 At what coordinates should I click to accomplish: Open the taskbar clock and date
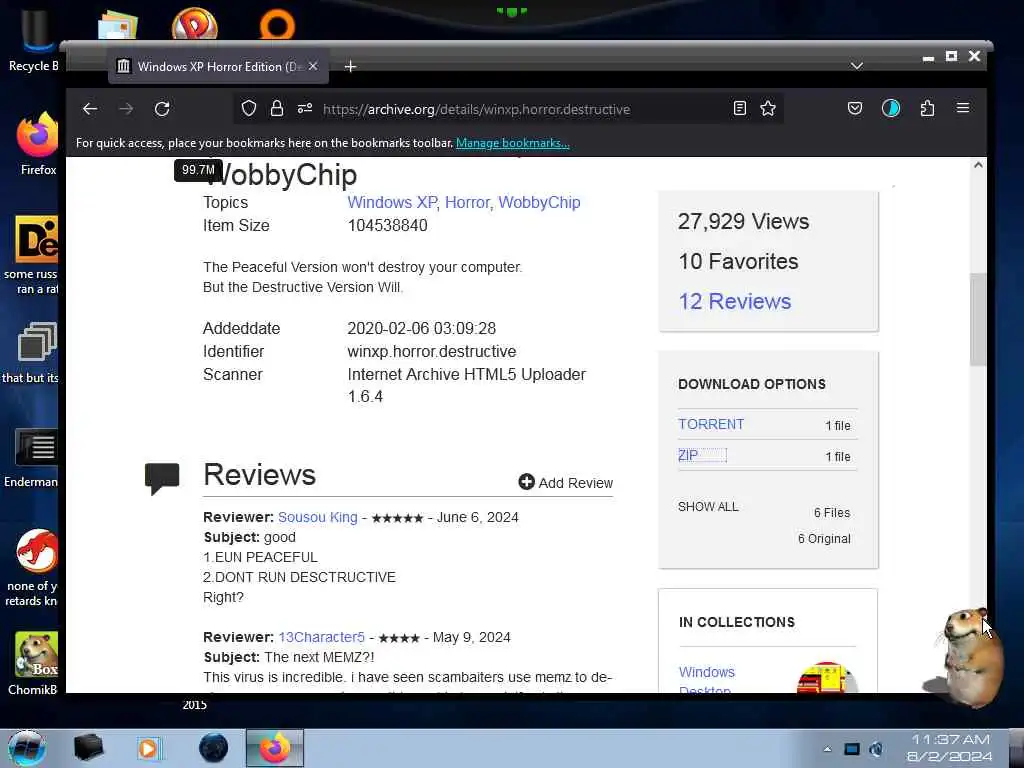coord(950,748)
